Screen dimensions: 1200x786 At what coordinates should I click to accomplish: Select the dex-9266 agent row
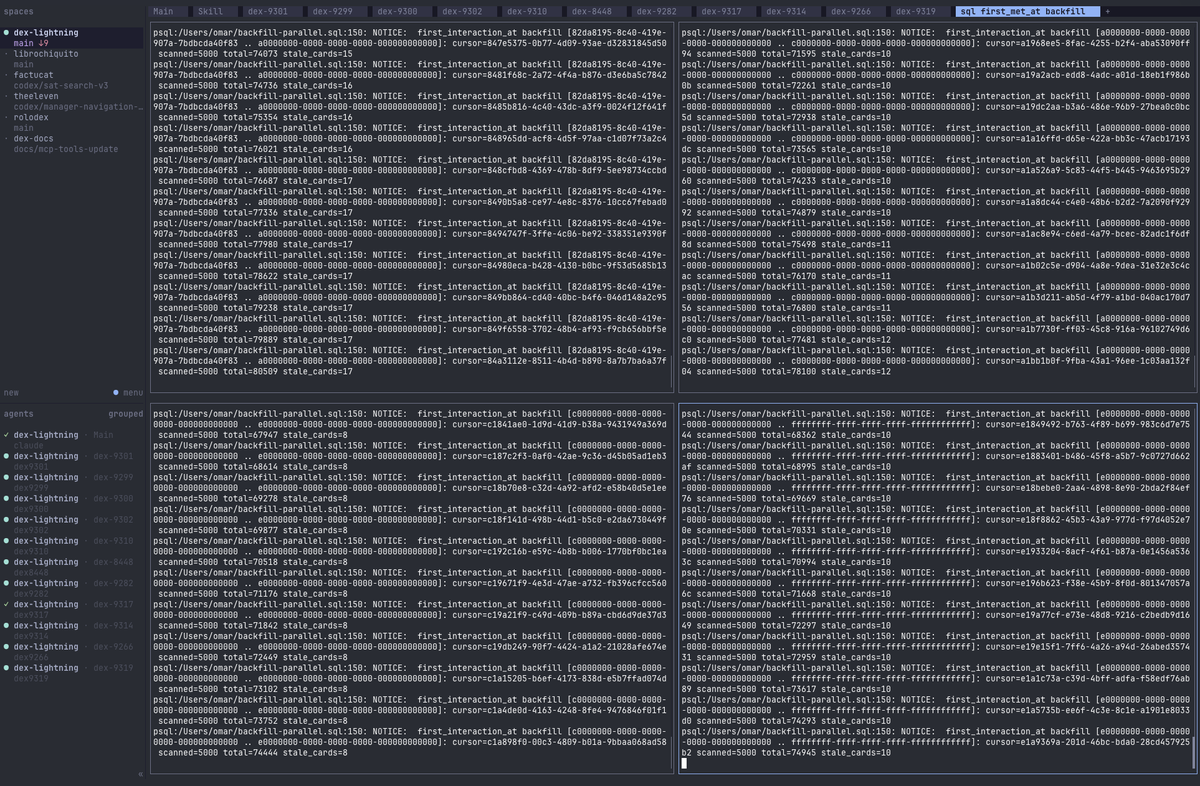[x=71, y=651]
